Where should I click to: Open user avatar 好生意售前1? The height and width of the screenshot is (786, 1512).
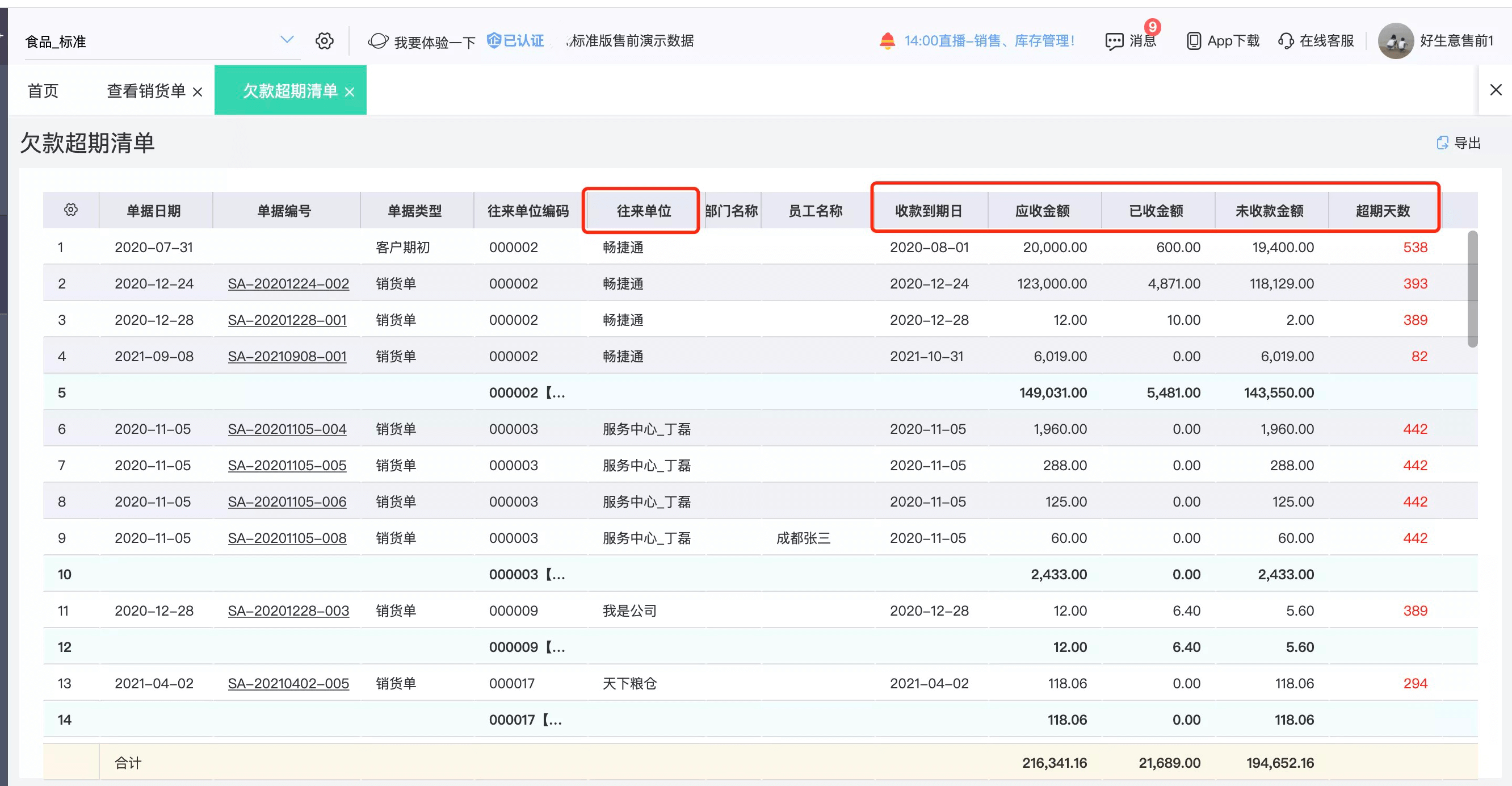1395,40
